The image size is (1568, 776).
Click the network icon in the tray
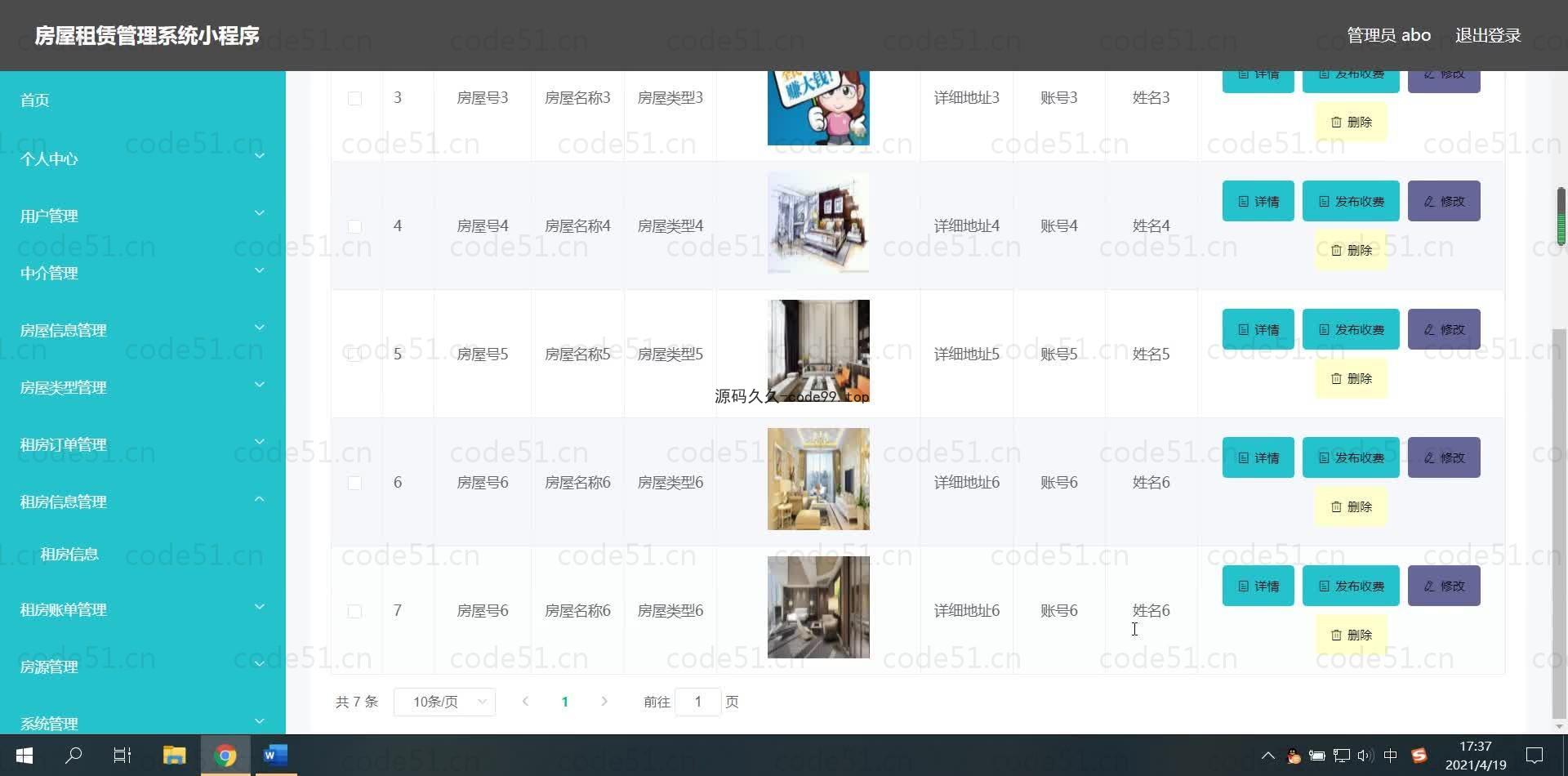[1341, 756]
